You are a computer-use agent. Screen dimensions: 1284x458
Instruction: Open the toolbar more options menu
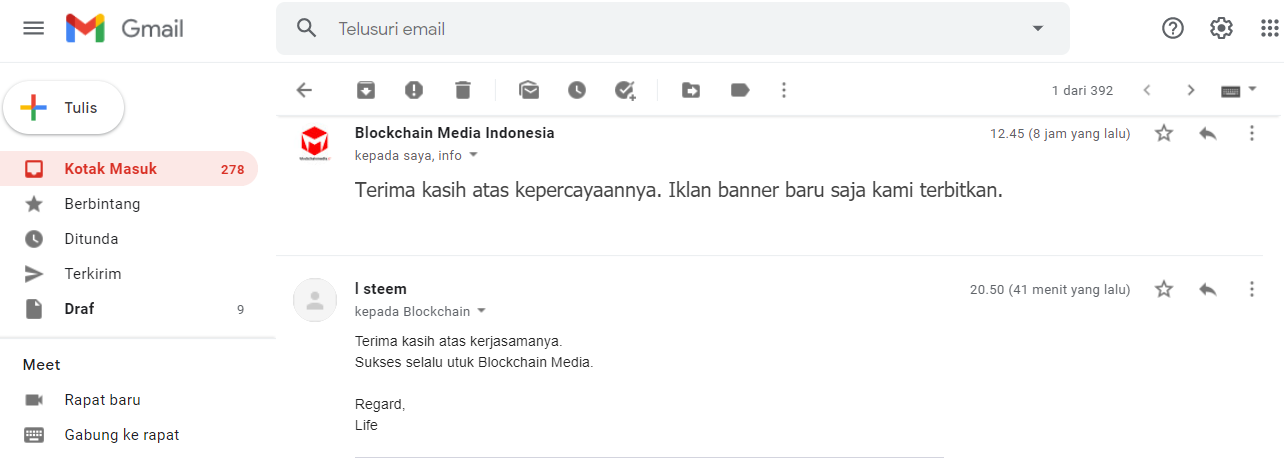(x=784, y=90)
